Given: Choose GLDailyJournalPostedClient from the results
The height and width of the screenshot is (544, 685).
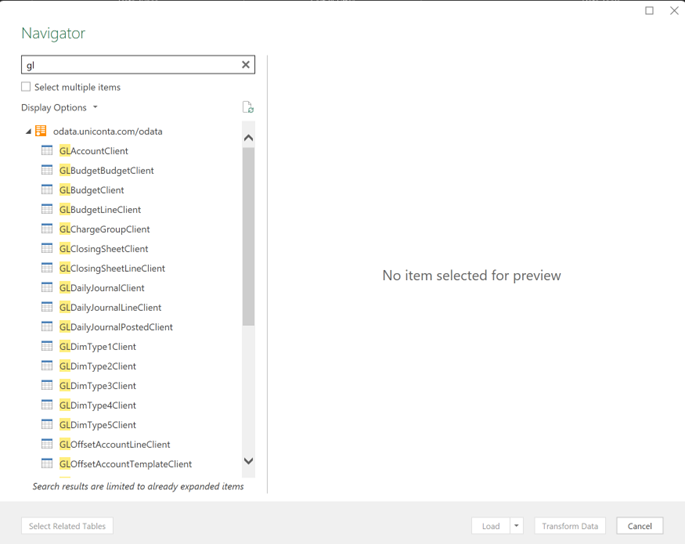Looking at the screenshot, I should pyautogui.click(x=115, y=327).
